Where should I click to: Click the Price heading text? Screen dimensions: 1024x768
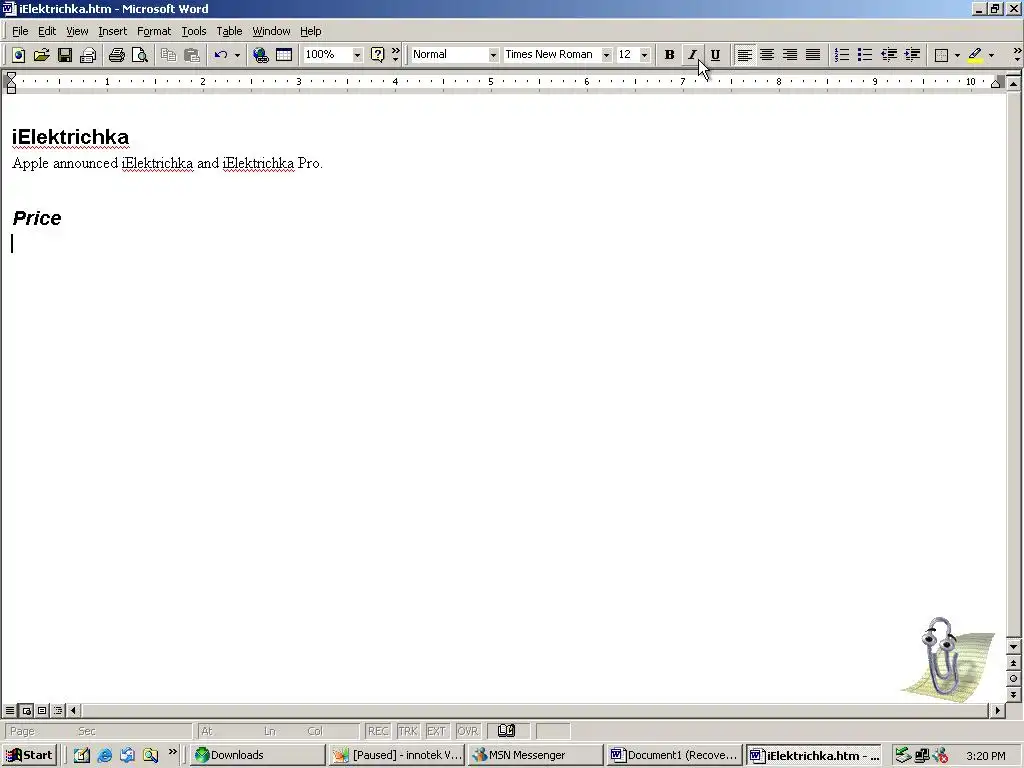pyautogui.click(x=37, y=218)
